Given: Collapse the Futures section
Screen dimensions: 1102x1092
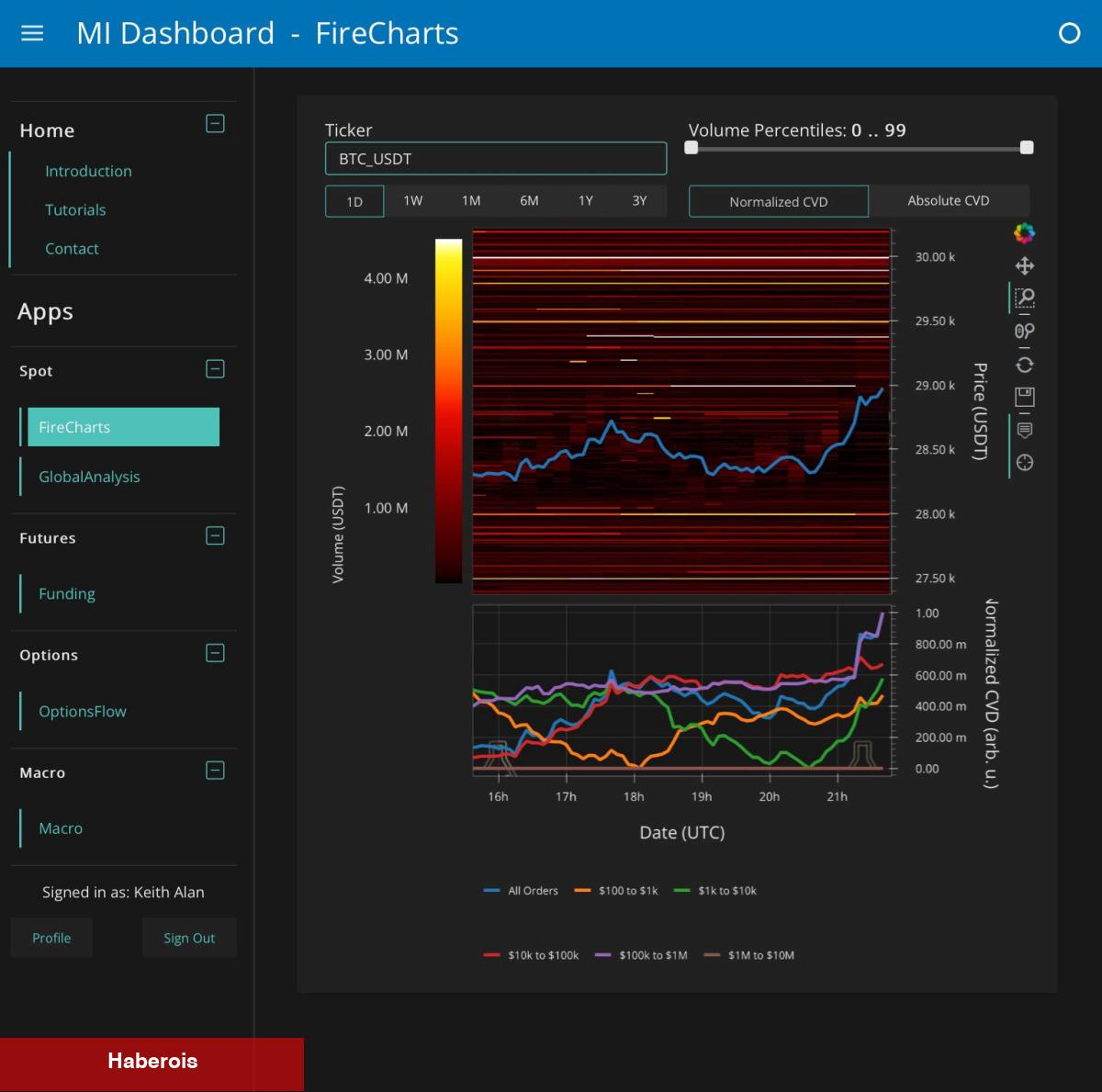Looking at the screenshot, I should click(215, 536).
